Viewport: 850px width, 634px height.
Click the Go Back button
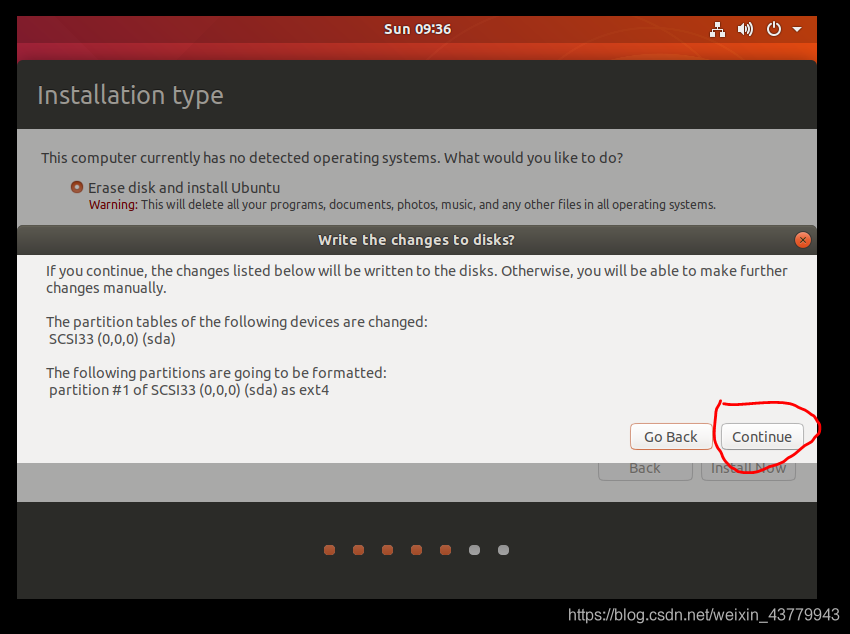click(671, 437)
